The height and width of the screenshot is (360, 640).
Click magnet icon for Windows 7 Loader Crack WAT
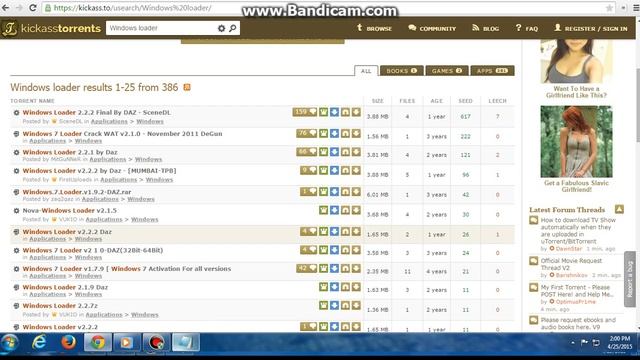(x=345, y=133)
